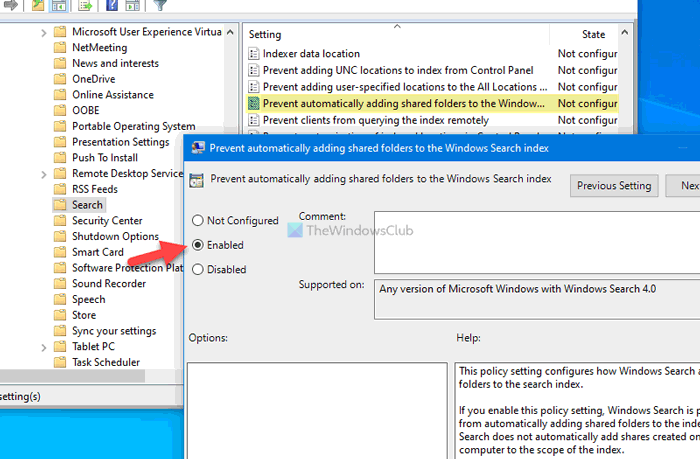
Task: Click the Search folder icon
Action: click(60, 204)
